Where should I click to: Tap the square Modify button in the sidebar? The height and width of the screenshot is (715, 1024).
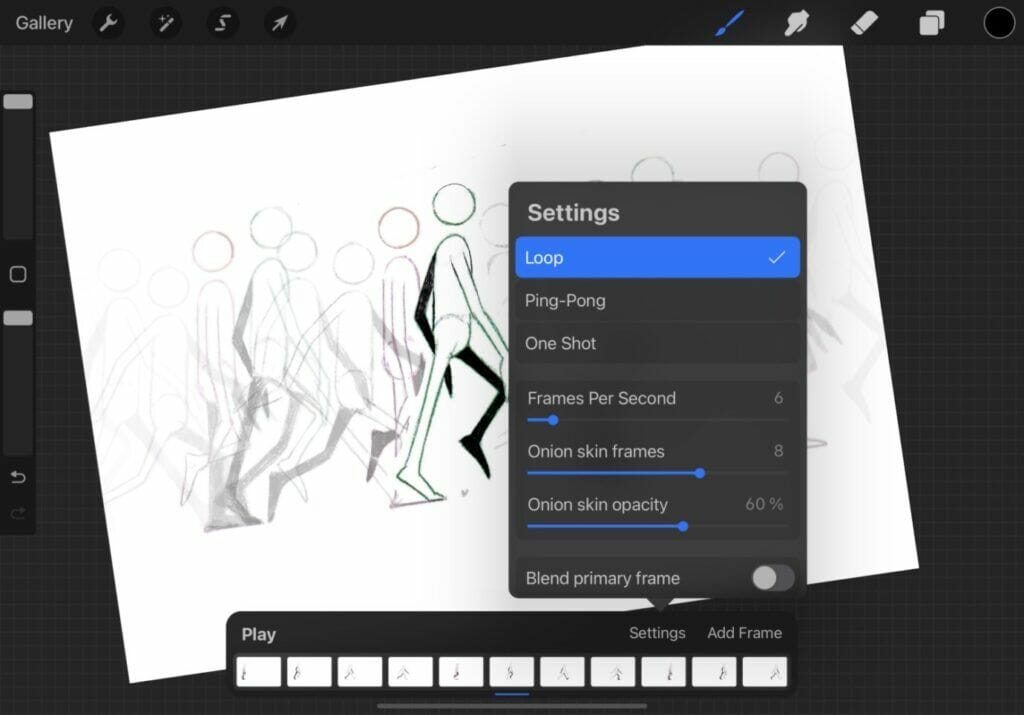tap(18, 274)
